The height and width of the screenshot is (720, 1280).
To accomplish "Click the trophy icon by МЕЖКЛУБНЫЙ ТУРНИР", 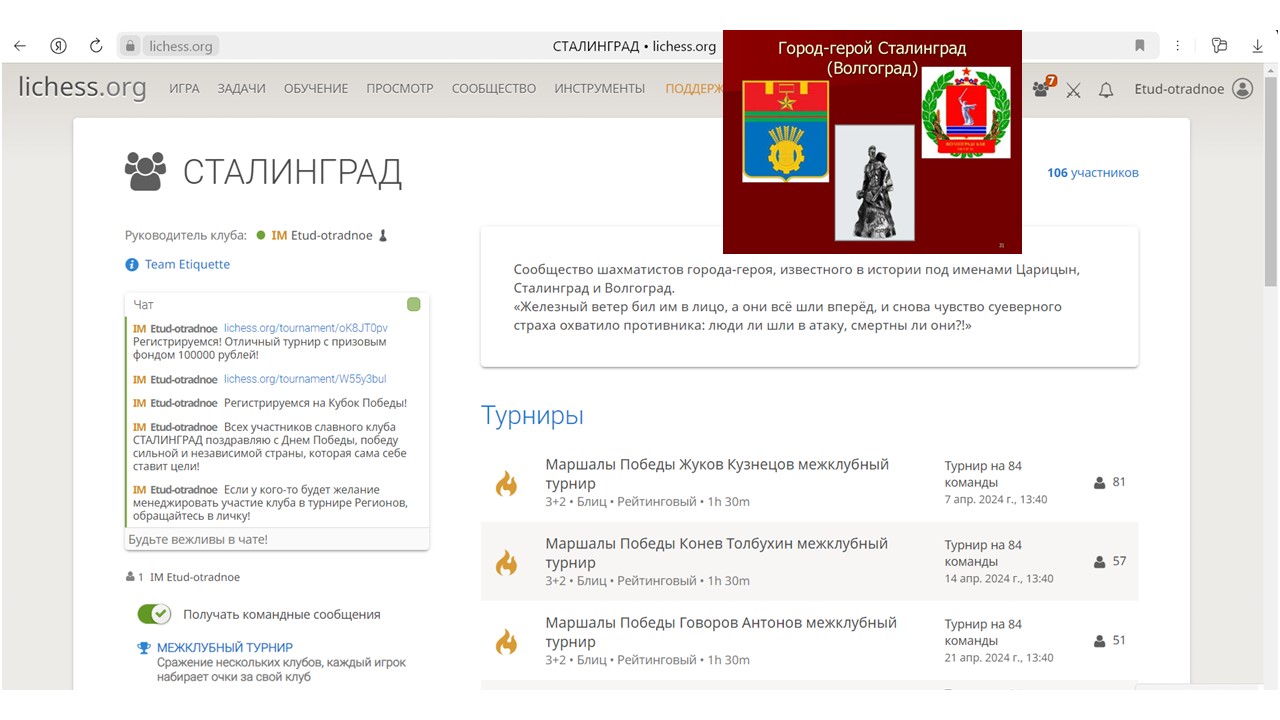I will click(144, 648).
